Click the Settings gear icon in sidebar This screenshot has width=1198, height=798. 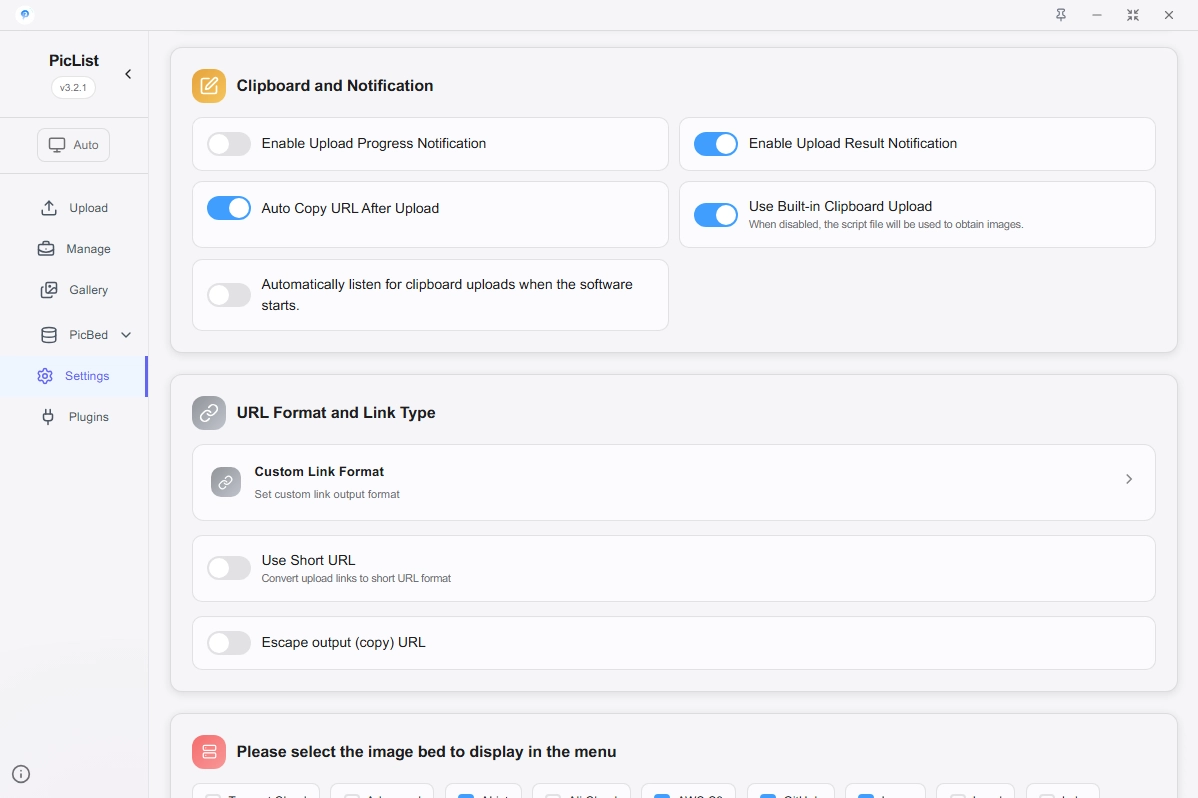pyautogui.click(x=45, y=376)
